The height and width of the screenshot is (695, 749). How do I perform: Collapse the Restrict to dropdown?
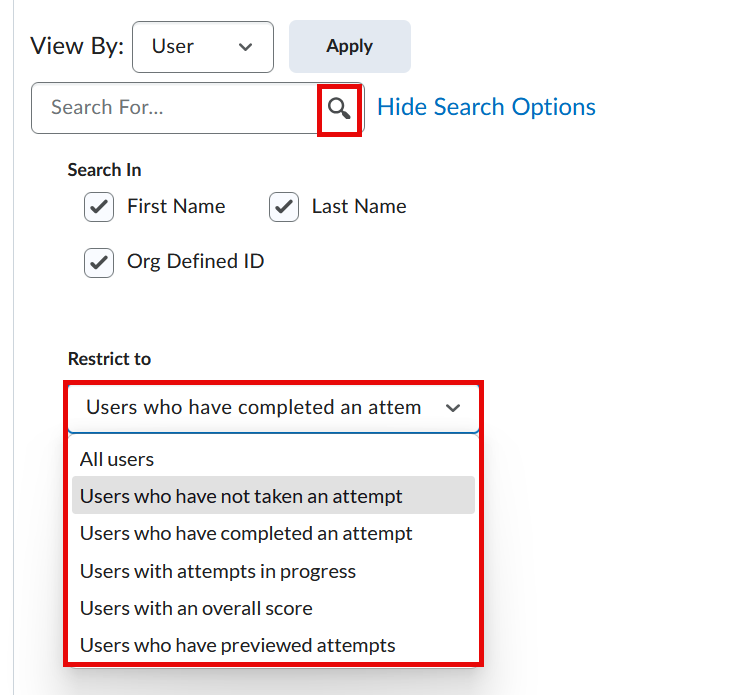(272, 408)
